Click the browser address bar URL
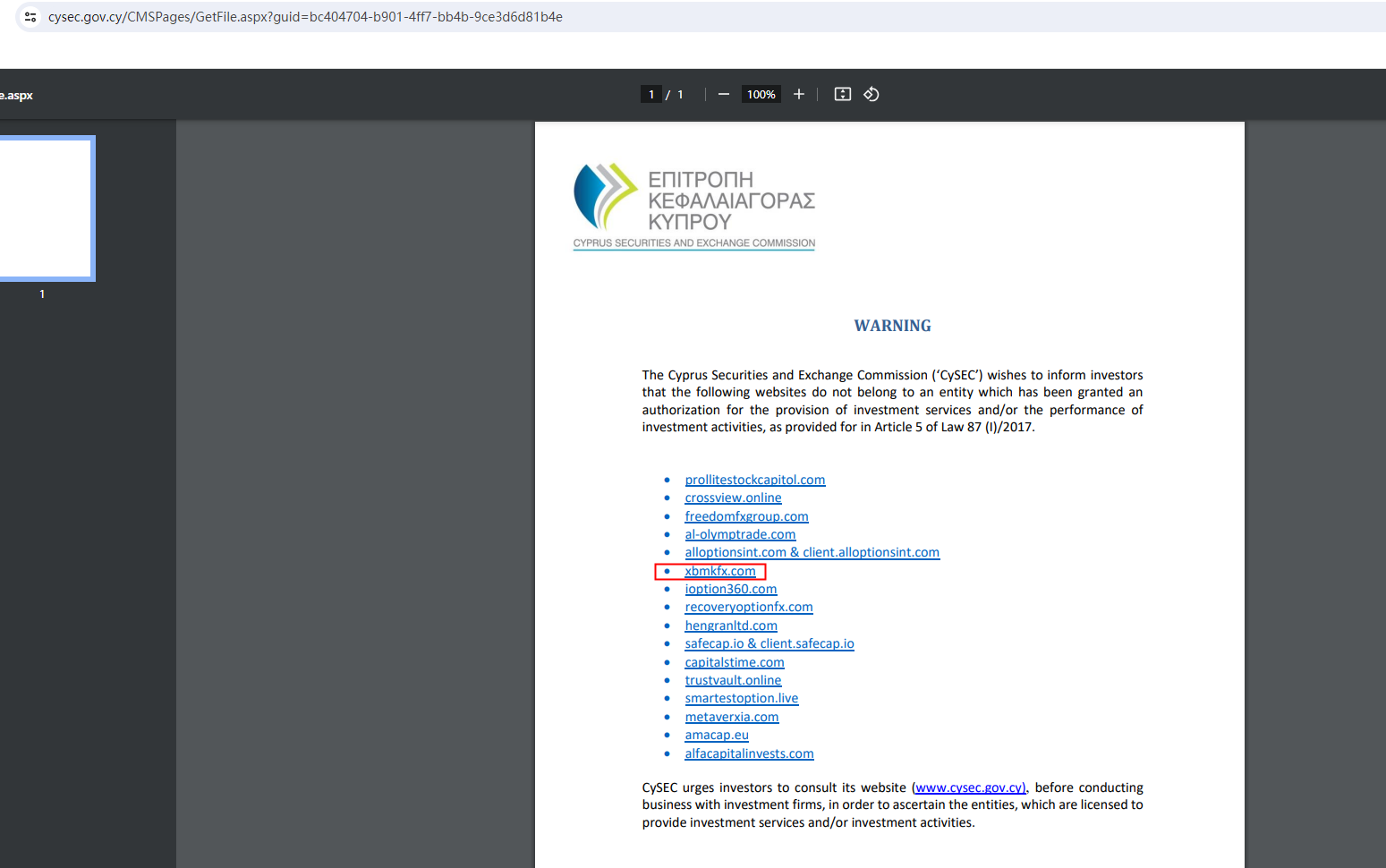Screen dimensions: 1386x868 point(305,17)
